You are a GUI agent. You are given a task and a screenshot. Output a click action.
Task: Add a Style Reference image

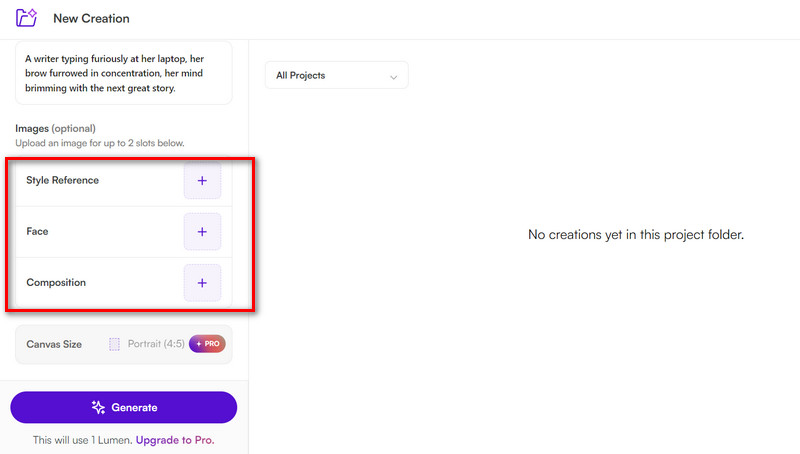(x=202, y=181)
